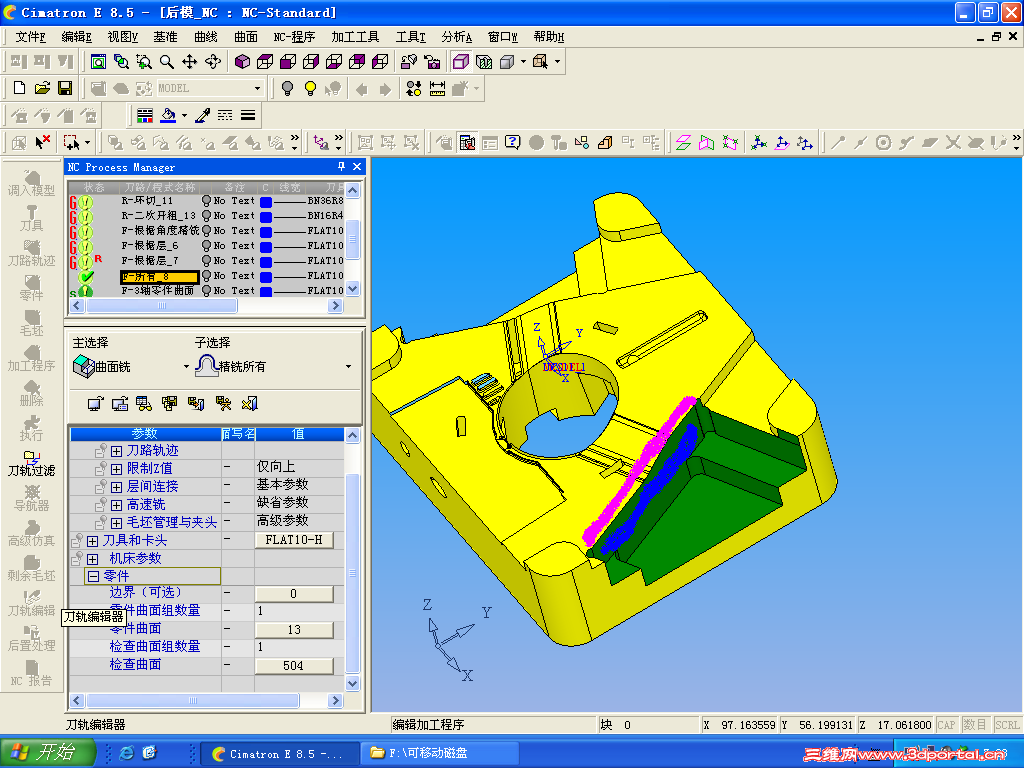Viewport: 1024px width, 768px height.
Task: Click the Zoom All (fit view) icon
Action: tap(99, 62)
